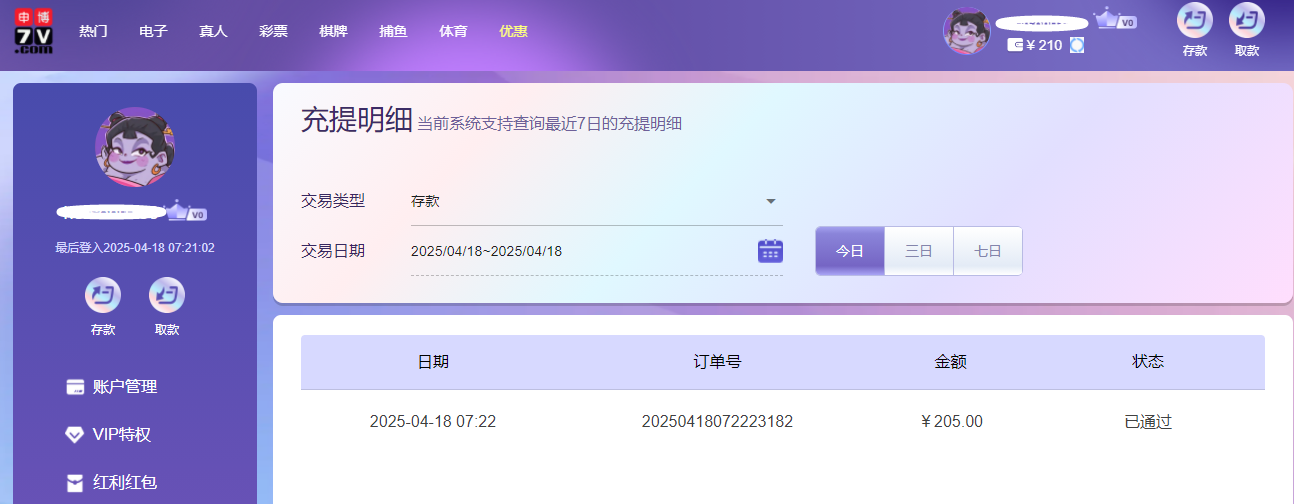Click the sidebar withdraw (取款) icon

point(167,296)
